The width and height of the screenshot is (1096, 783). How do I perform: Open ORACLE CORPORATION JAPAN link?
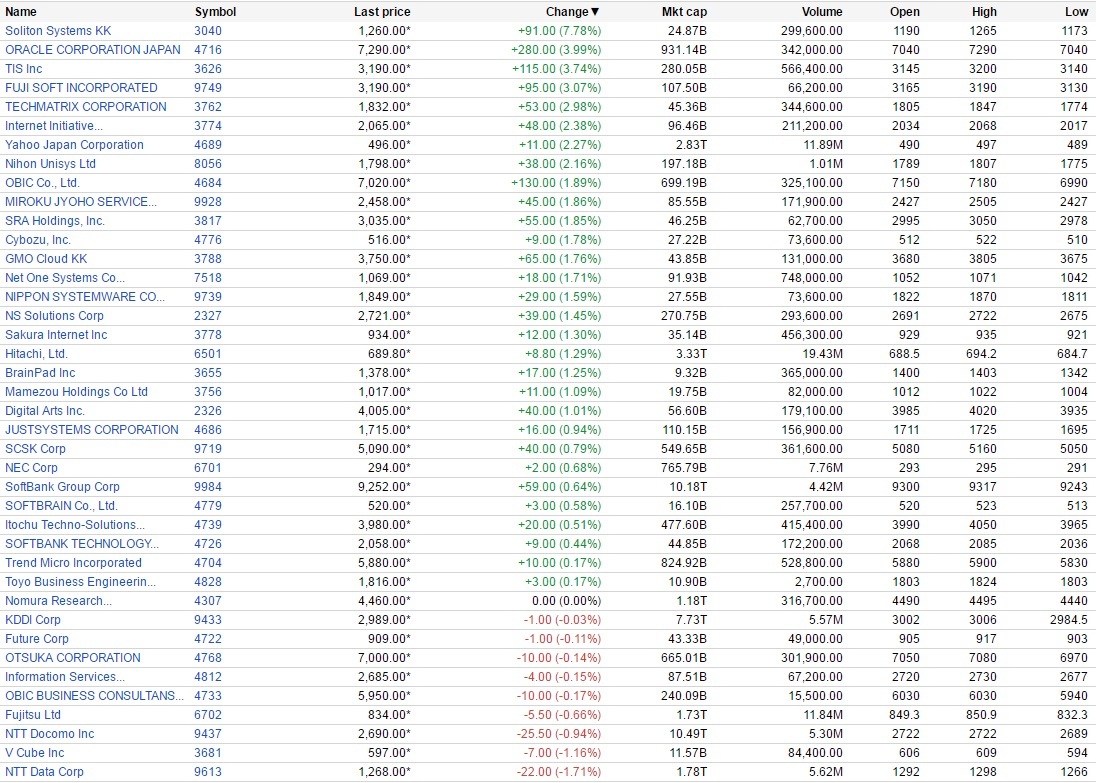(93, 50)
